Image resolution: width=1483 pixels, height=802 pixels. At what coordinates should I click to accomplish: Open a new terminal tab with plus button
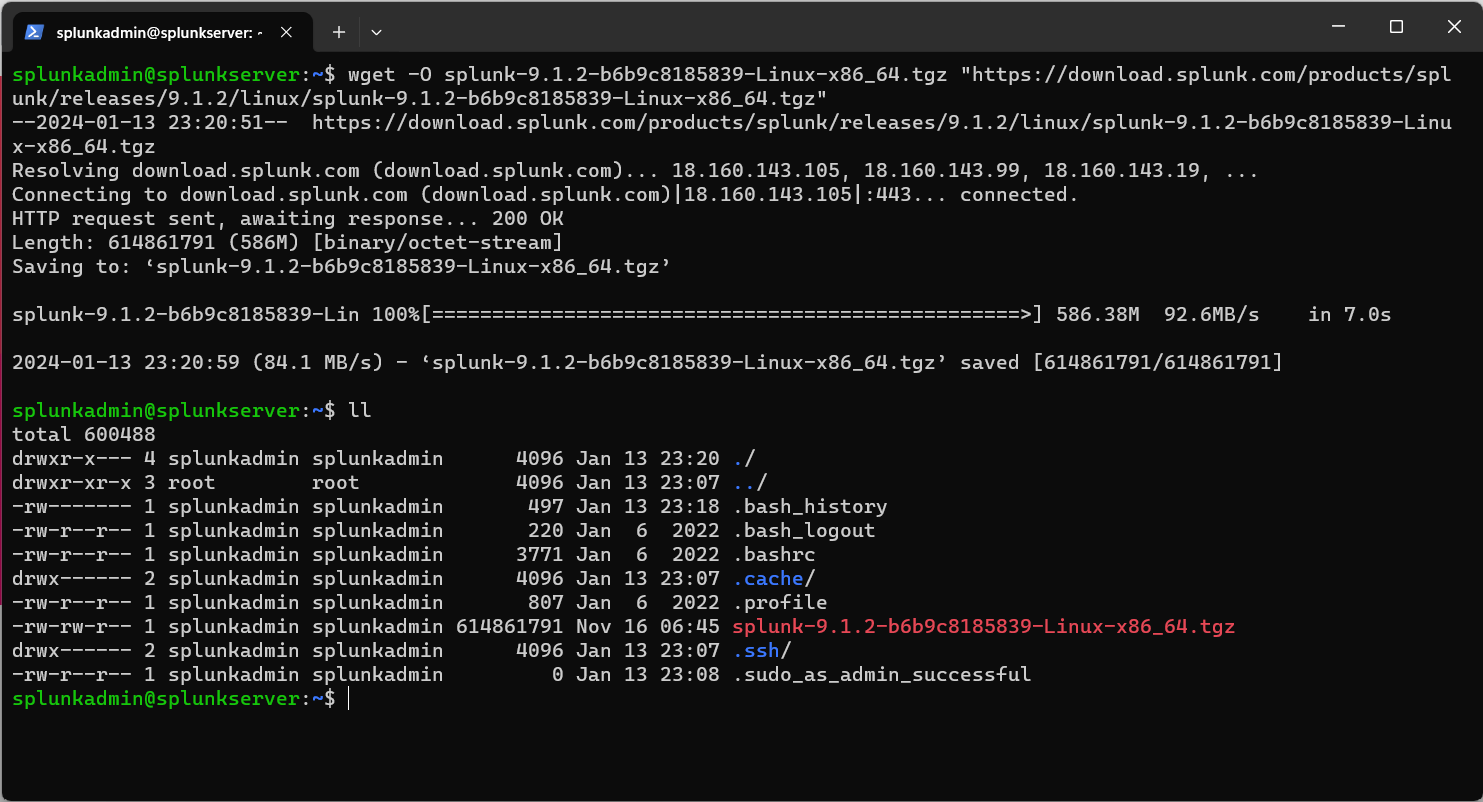point(338,32)
